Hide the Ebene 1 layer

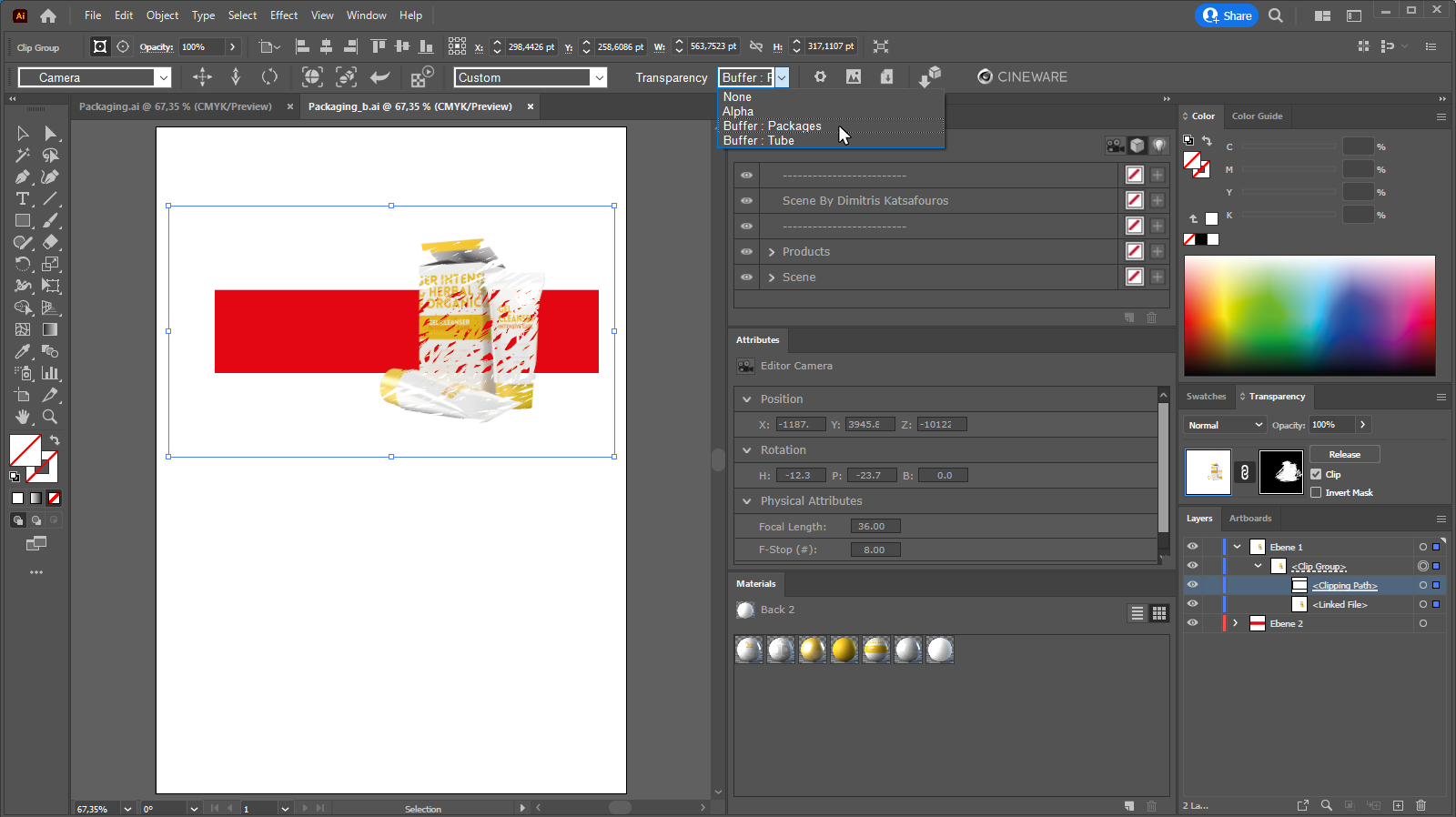point(1192,547)
